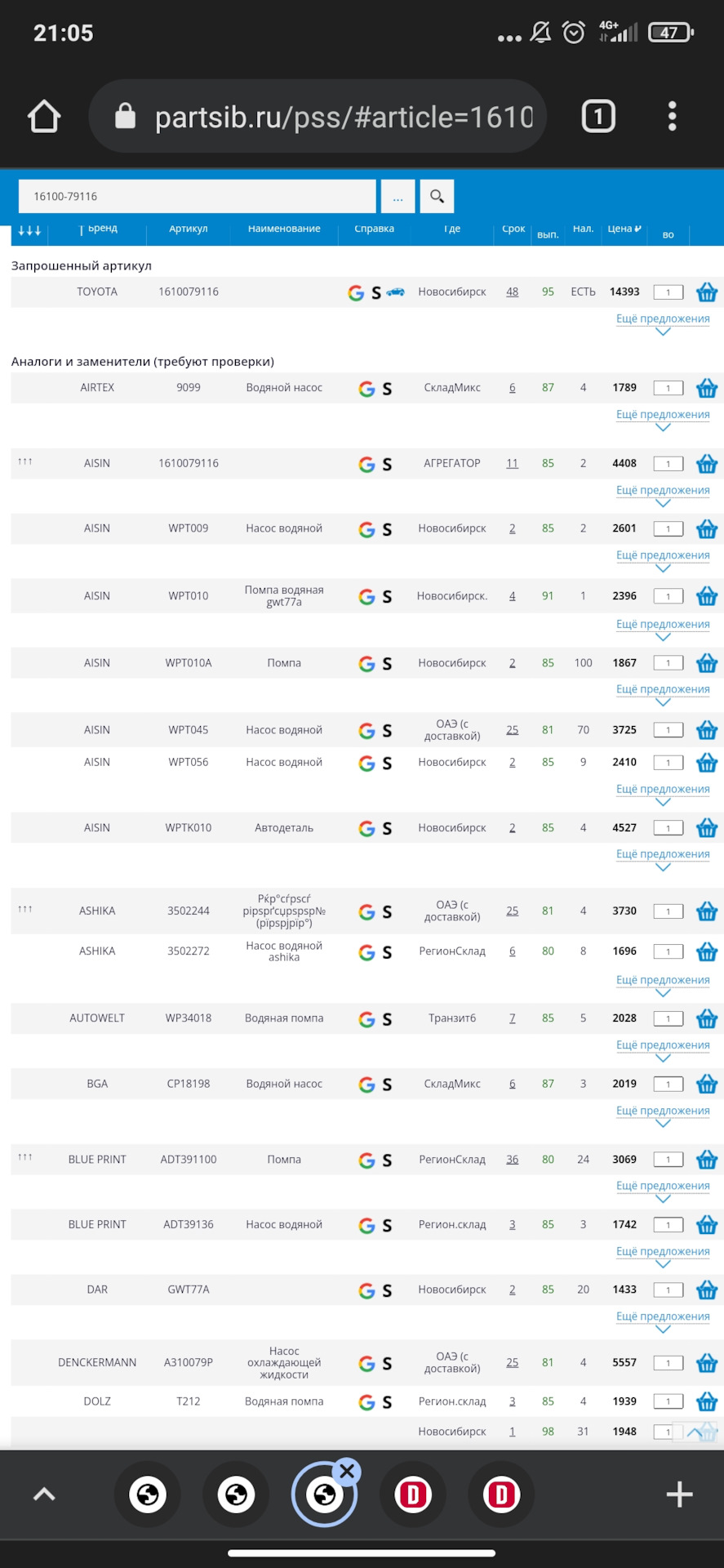Click the quantity box for AISIN WPT009

click(668, 529)
